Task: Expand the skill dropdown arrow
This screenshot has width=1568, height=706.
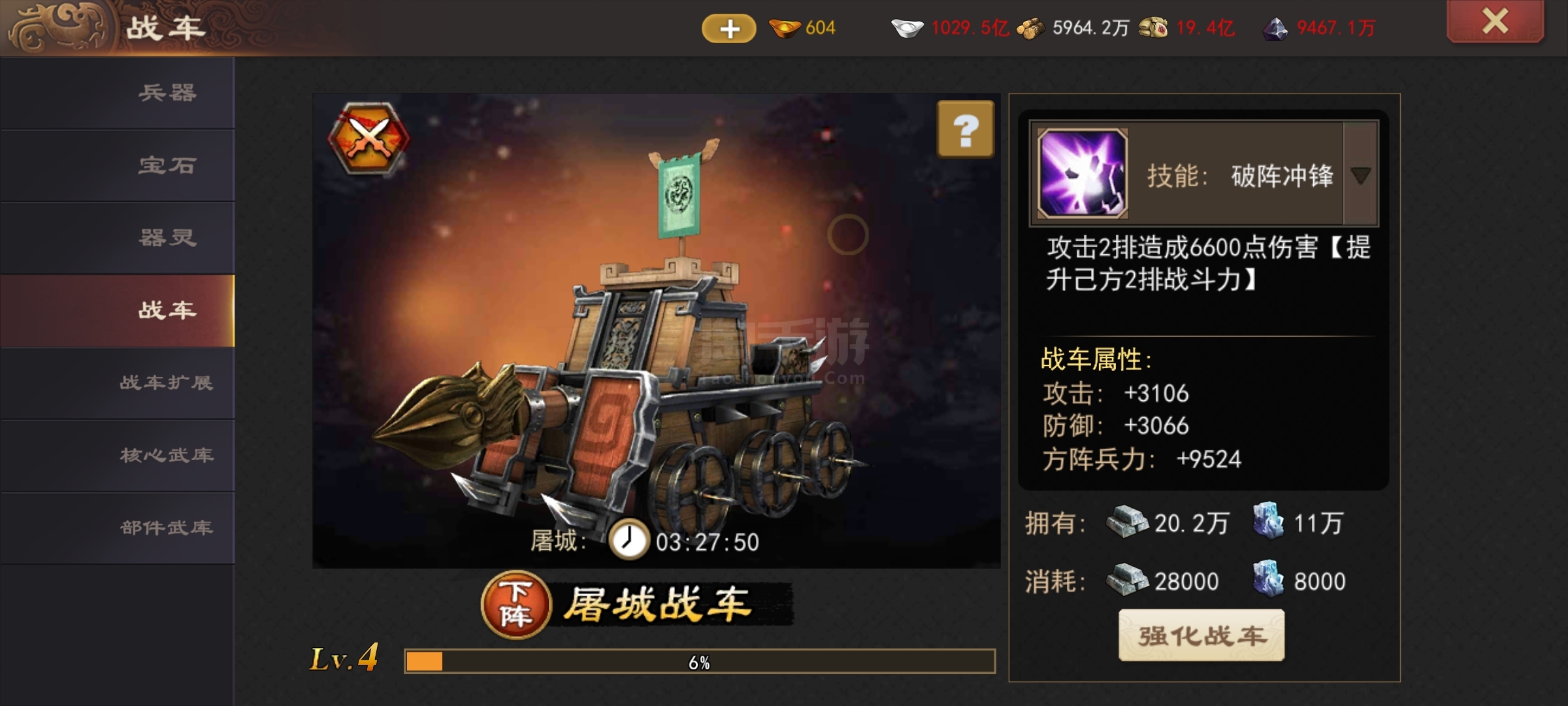Action: coord(1360,175)
